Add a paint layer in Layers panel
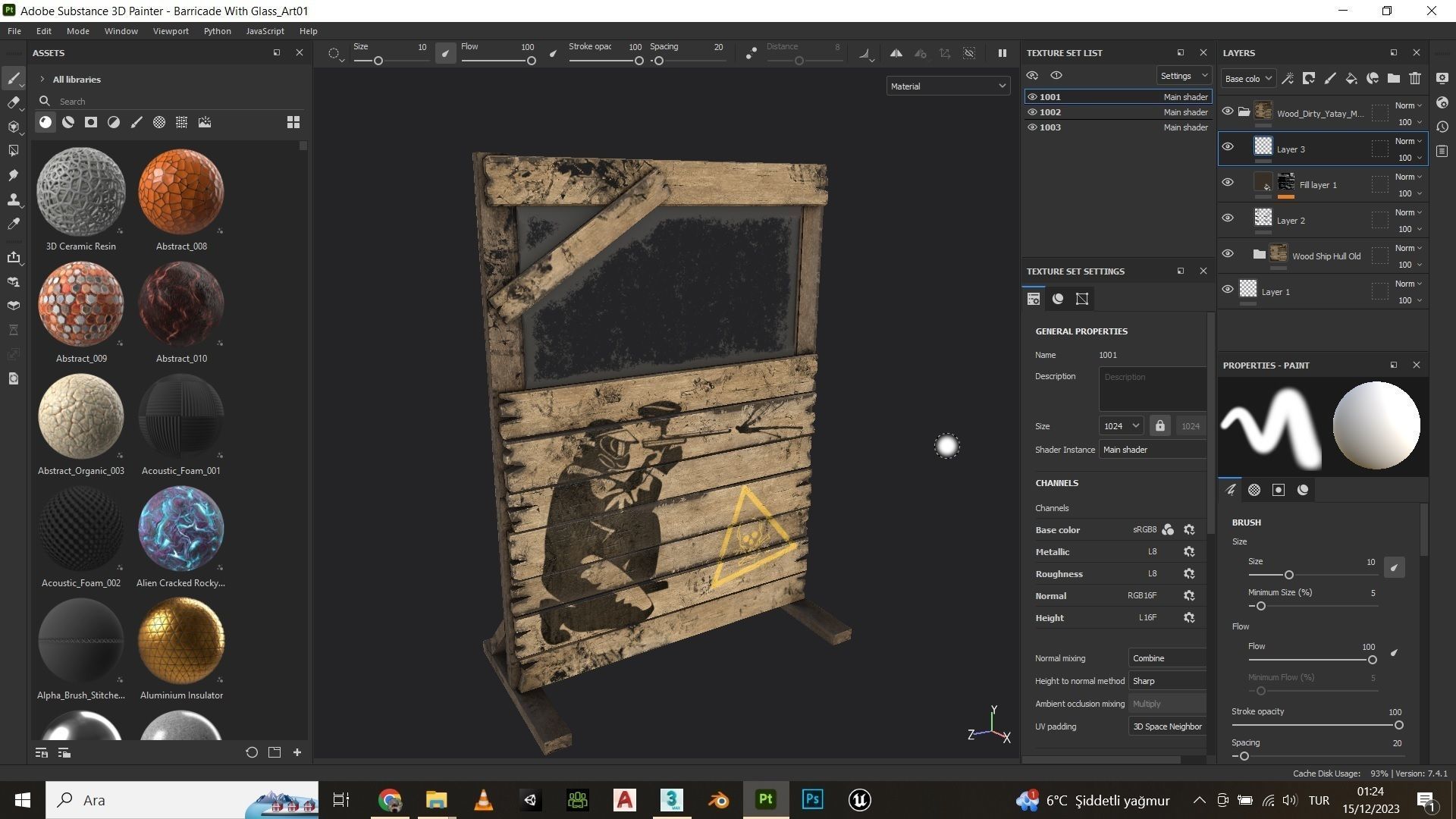The height and width of the screenshot is (819, 1456). point(1330,78)
